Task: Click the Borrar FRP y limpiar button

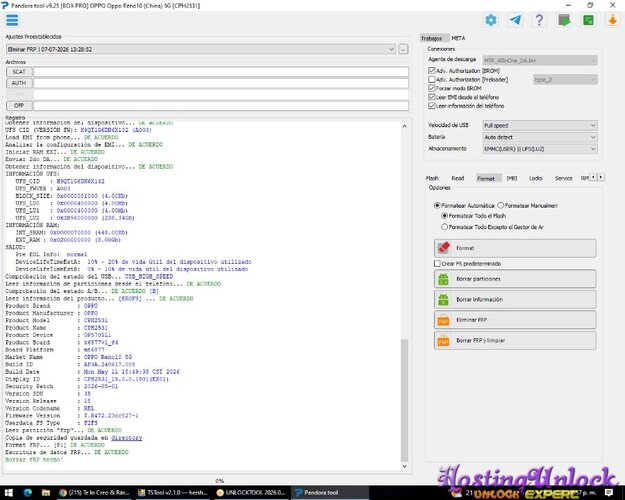Action: (x=515, y=341)
